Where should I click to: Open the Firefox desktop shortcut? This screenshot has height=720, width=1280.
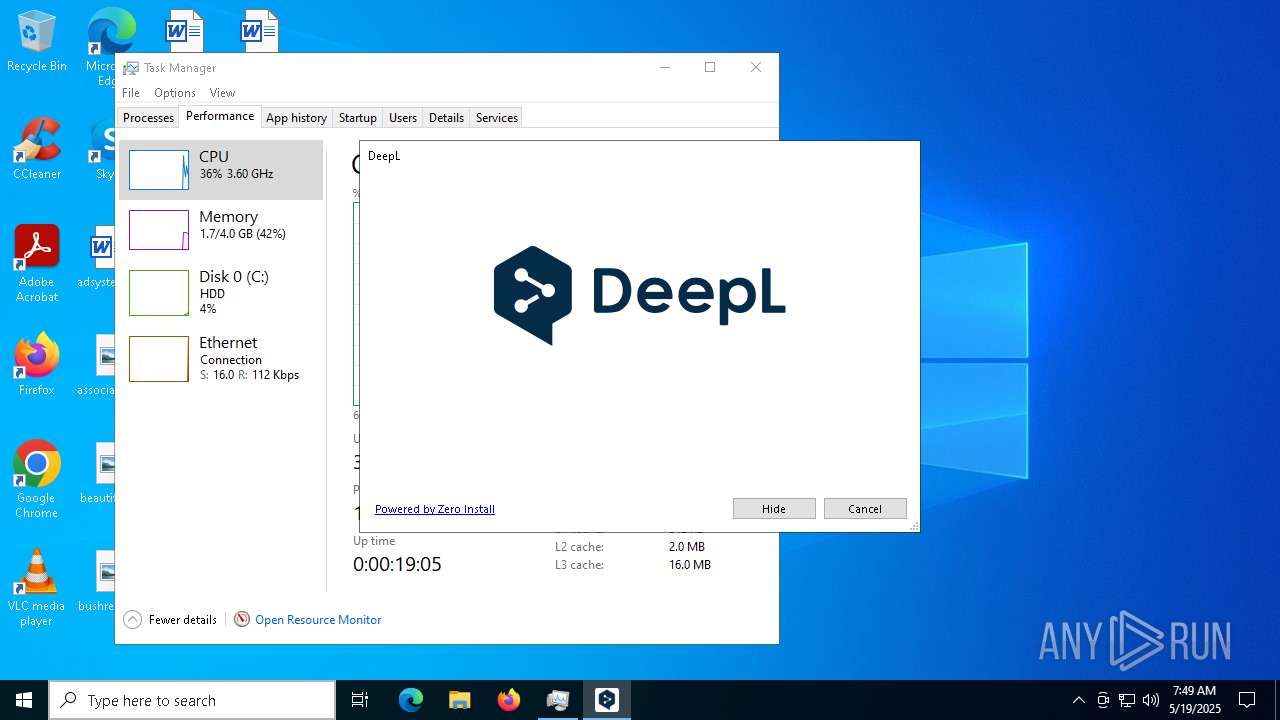tap(36, 364)
